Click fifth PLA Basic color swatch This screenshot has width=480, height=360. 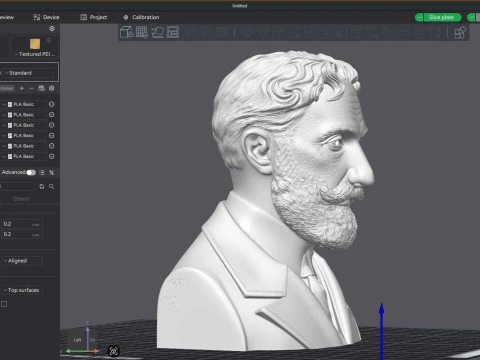coord(10,146)
